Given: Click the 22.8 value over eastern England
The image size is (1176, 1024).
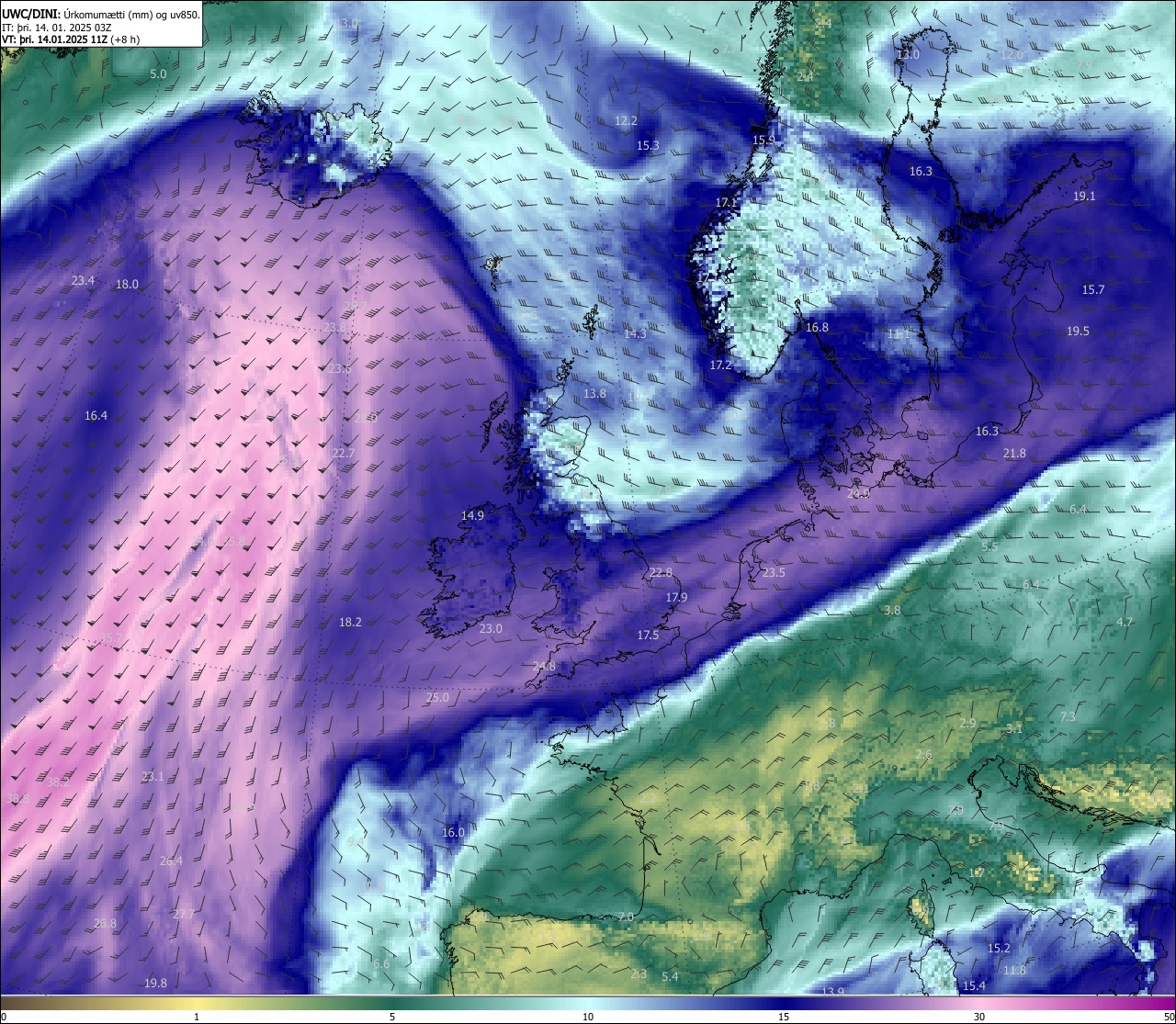Looking at the screenshot, I should pyautogui.click(x=661, y=572).
